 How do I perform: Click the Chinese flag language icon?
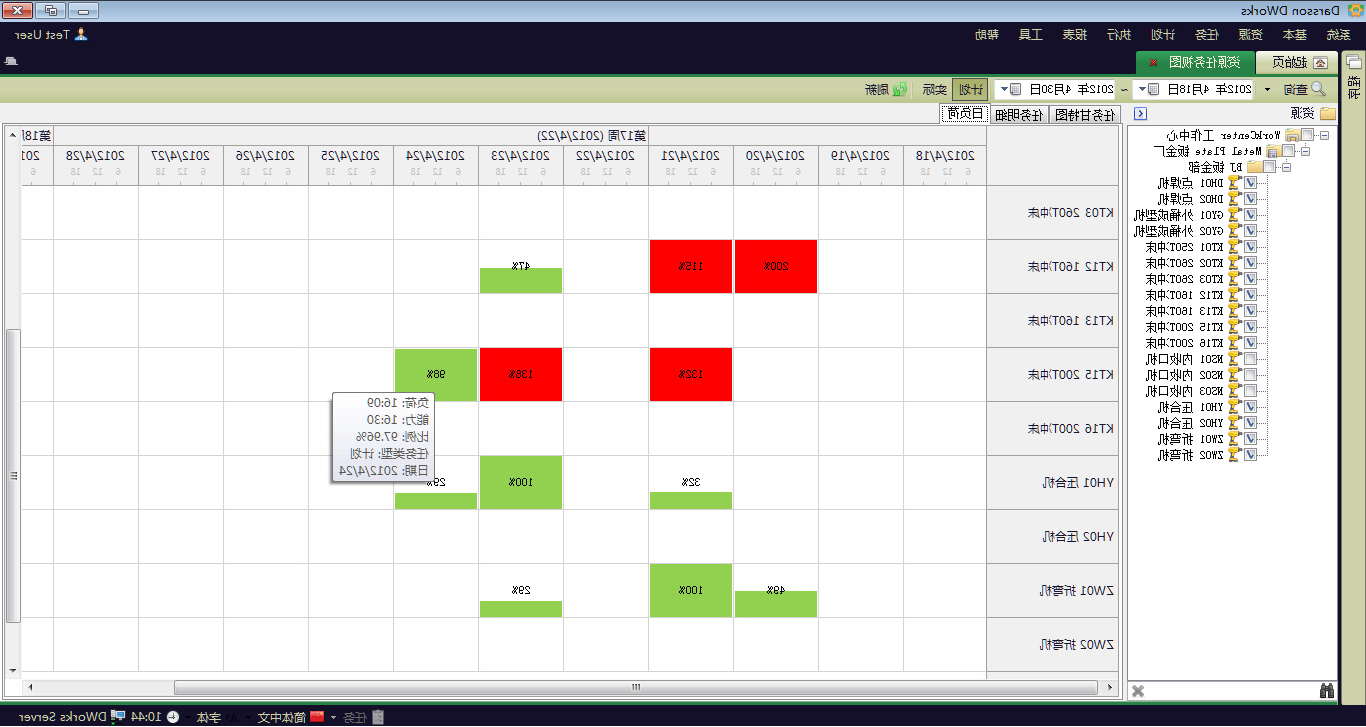point(317,717)
